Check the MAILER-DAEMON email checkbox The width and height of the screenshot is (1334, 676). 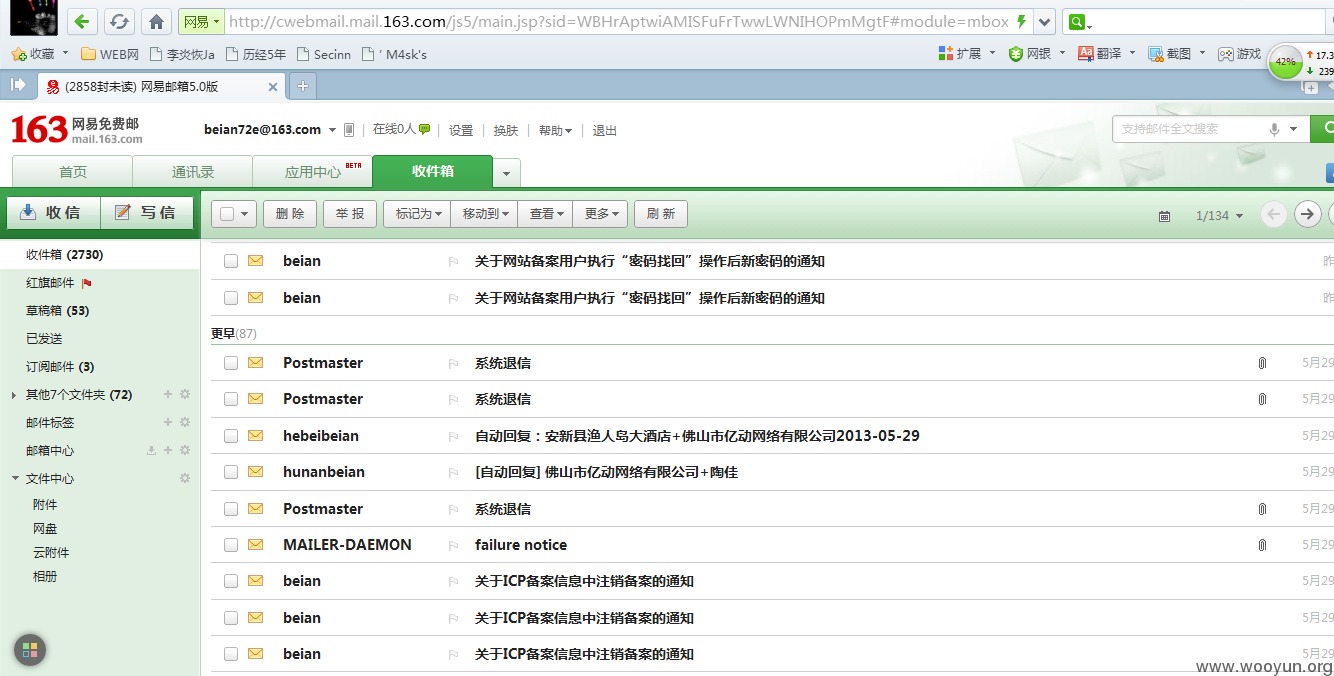pyautogui.click(x=231, y=545)
